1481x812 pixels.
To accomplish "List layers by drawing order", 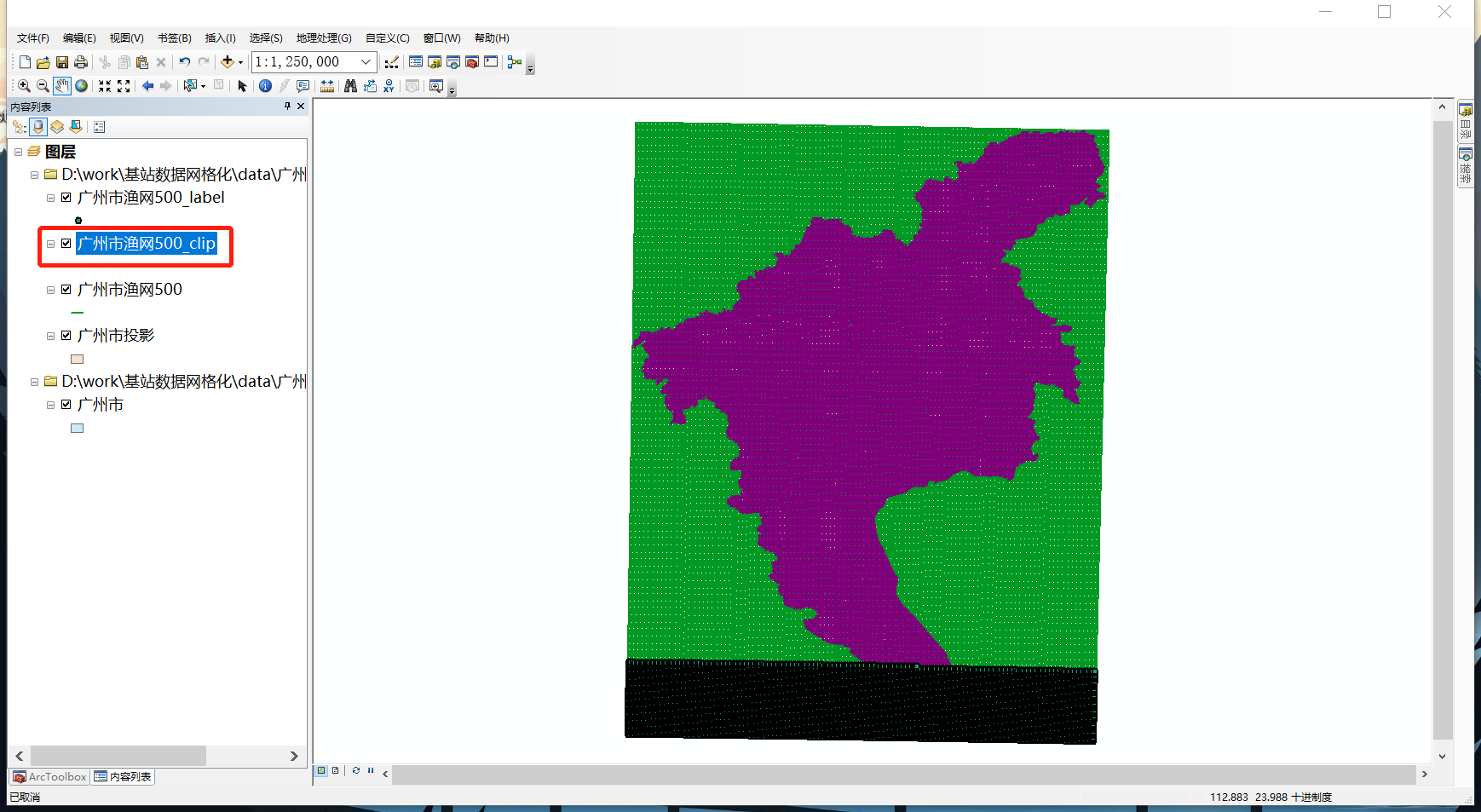I will [20, 127].
